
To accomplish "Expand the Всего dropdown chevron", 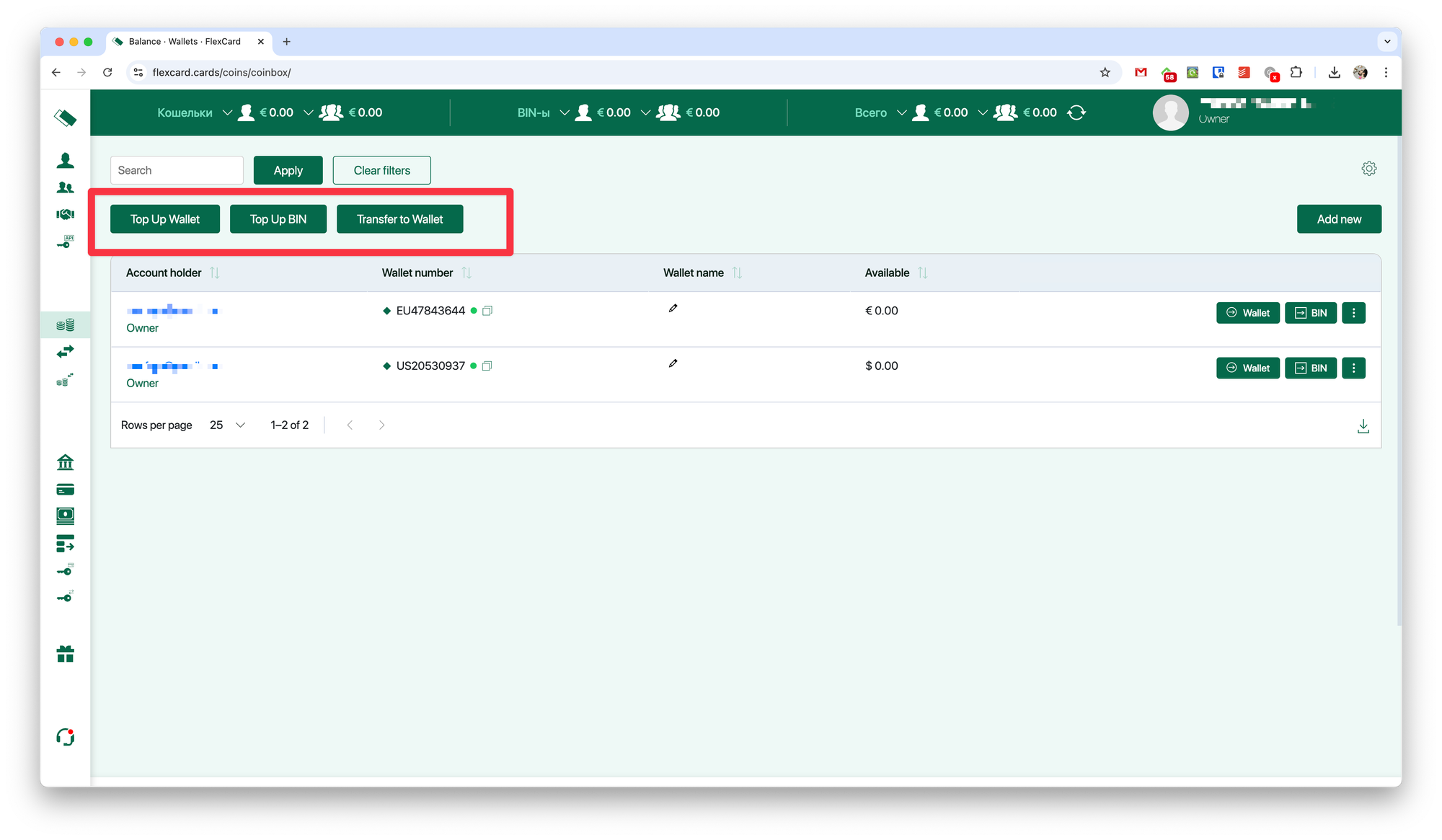I will (901, 112).
